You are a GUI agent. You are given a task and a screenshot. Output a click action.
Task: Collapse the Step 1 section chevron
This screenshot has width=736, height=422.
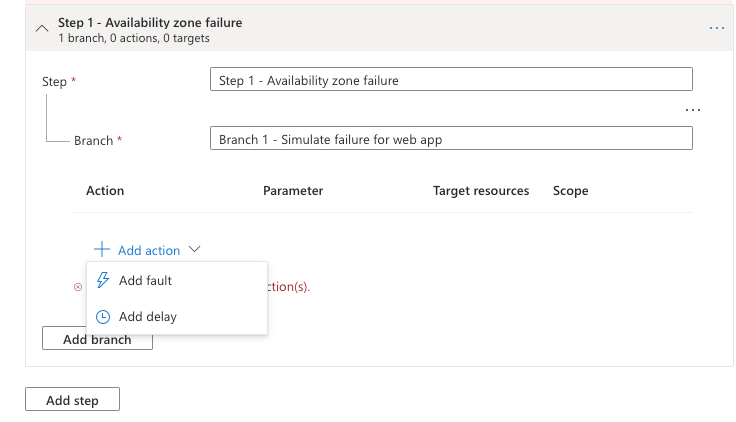coord(41,28)
